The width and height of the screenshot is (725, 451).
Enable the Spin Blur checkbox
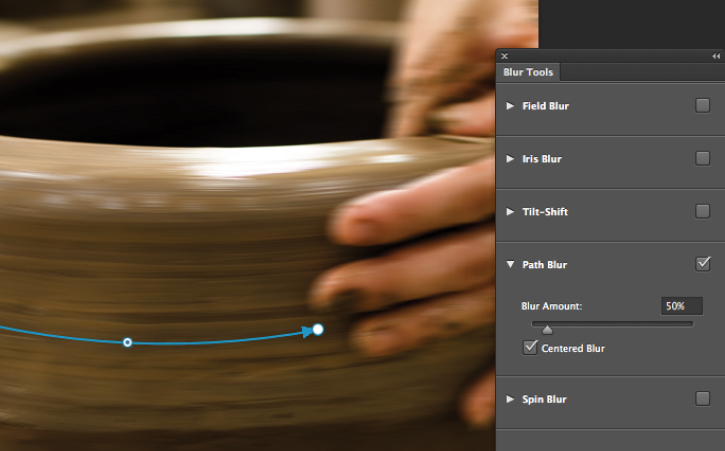click(702, 398)
